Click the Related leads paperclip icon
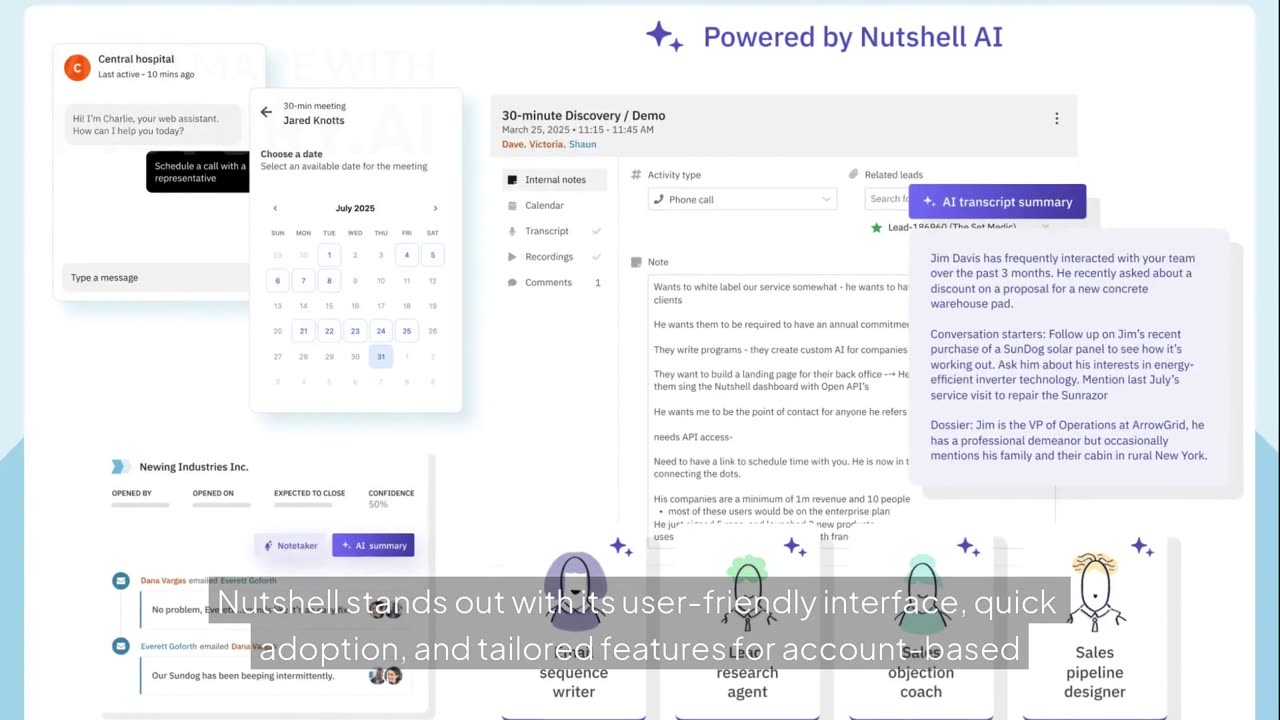 (853, 174)
